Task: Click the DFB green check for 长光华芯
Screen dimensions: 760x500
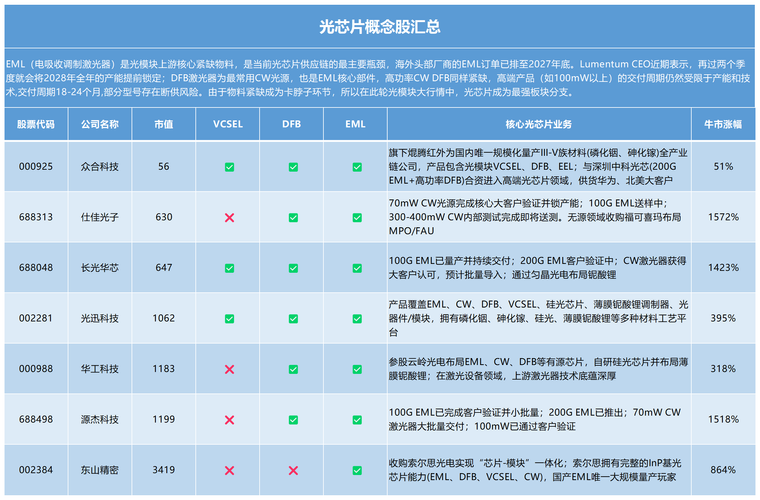Action: (x=293, y=268)
